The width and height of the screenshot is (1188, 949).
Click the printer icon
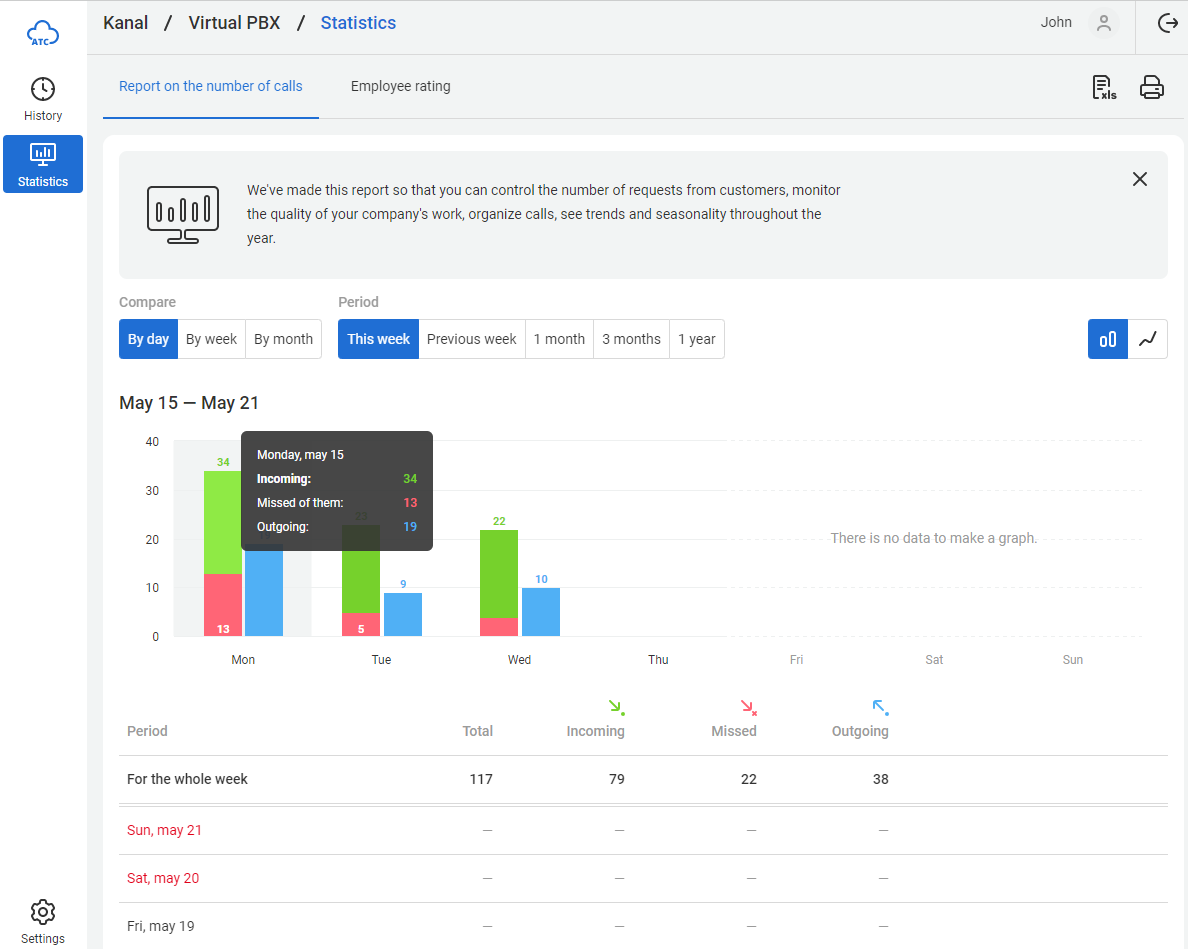pyautogui.click(x=1152, y=87)
